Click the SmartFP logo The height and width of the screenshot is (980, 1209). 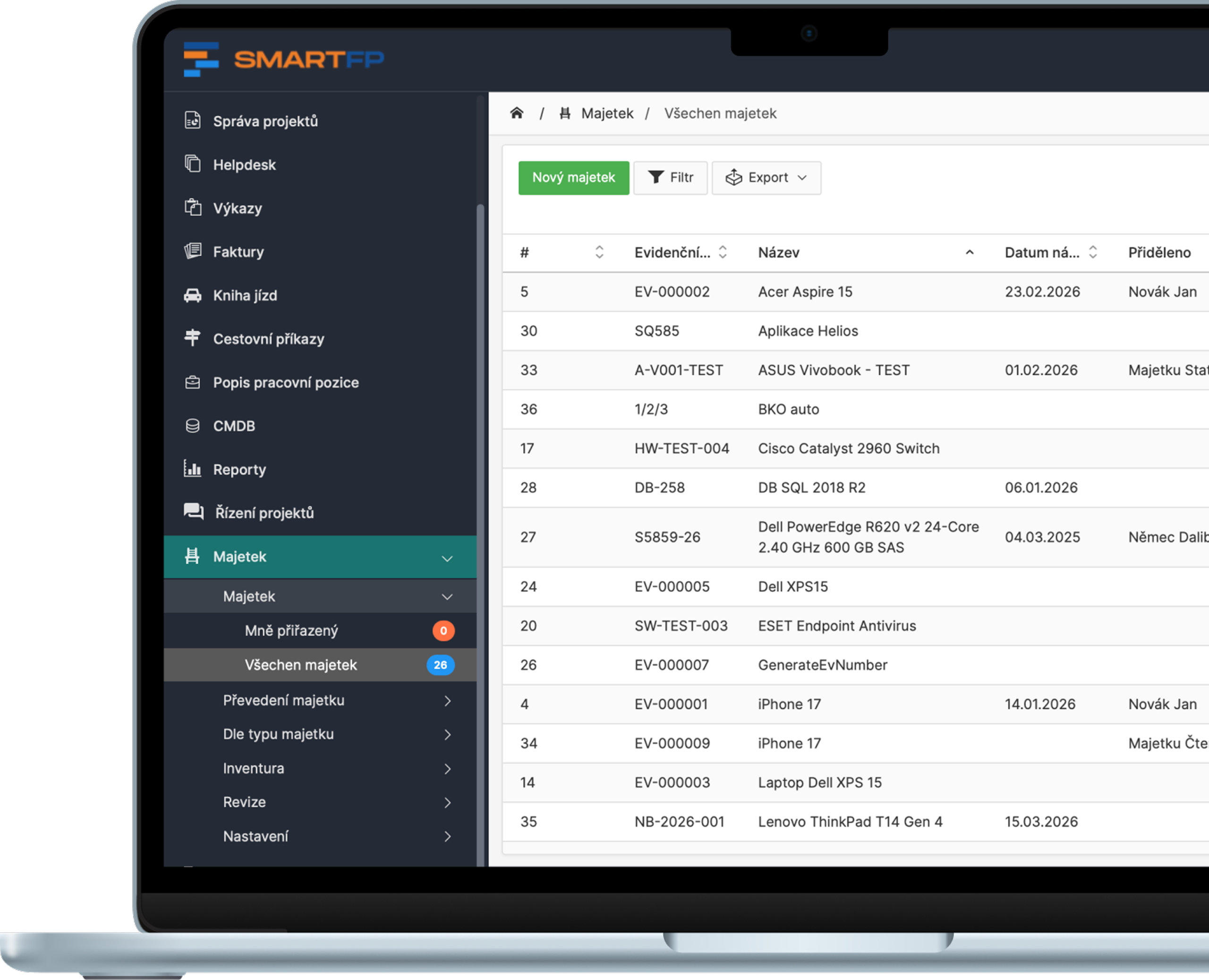click(x=284, y=60)
